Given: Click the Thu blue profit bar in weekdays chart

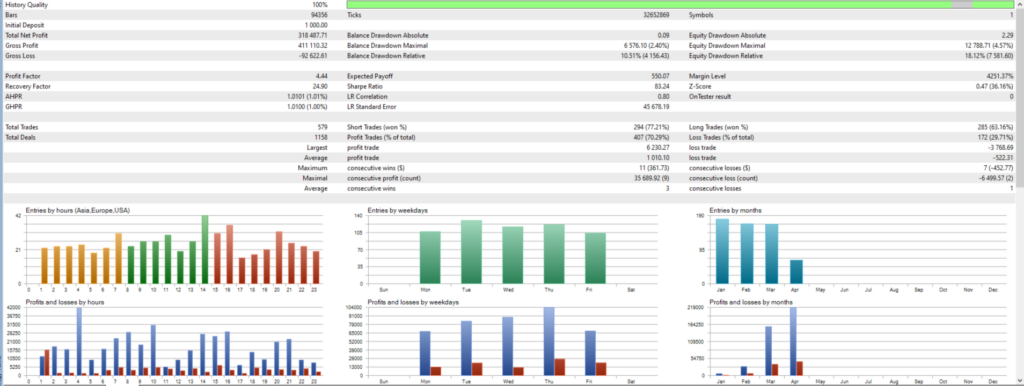Looking at the screenshot, I should pyautogui.click(x=549, y=341).
